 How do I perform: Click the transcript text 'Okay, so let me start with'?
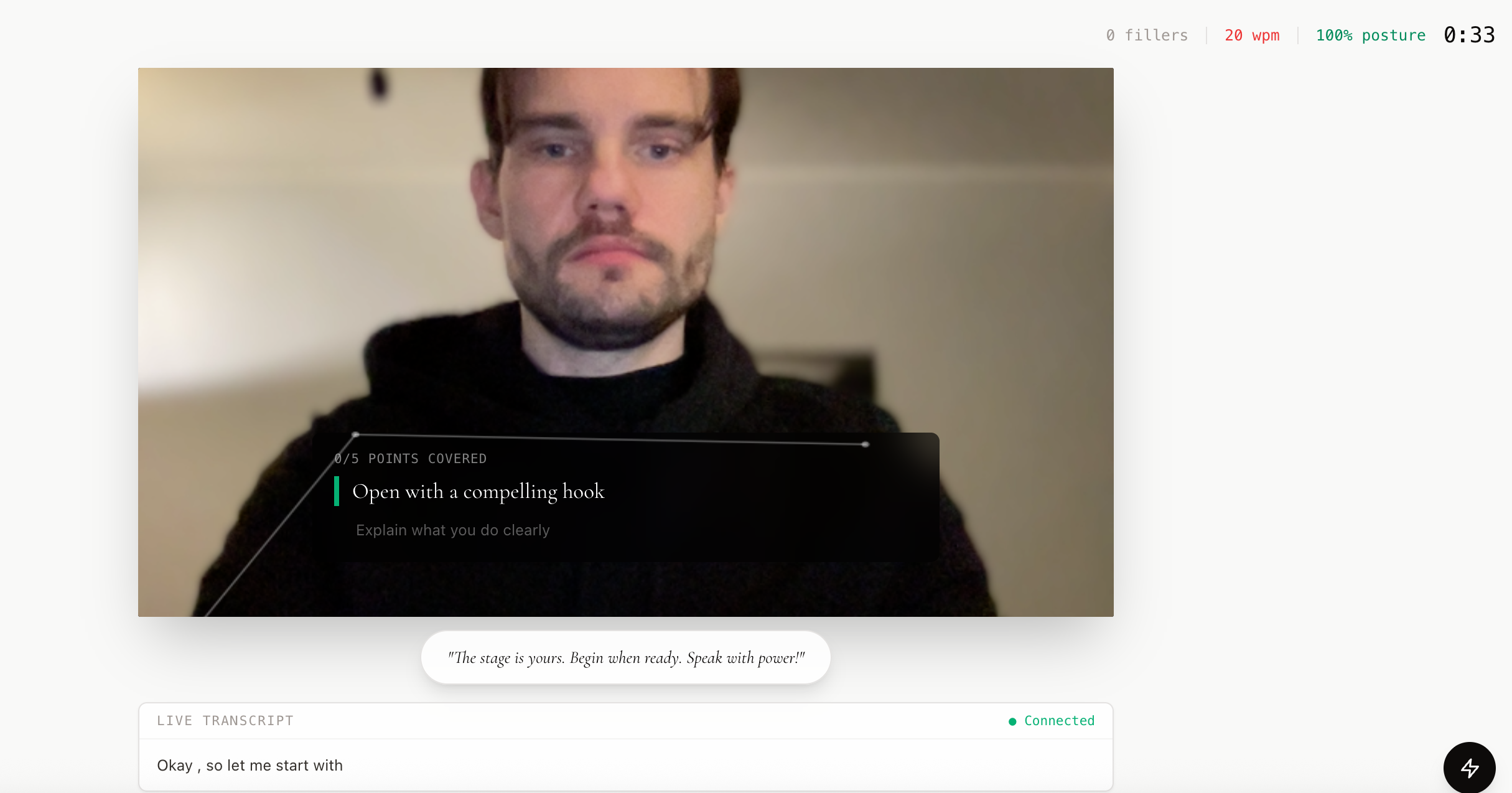tap(250, 765)
